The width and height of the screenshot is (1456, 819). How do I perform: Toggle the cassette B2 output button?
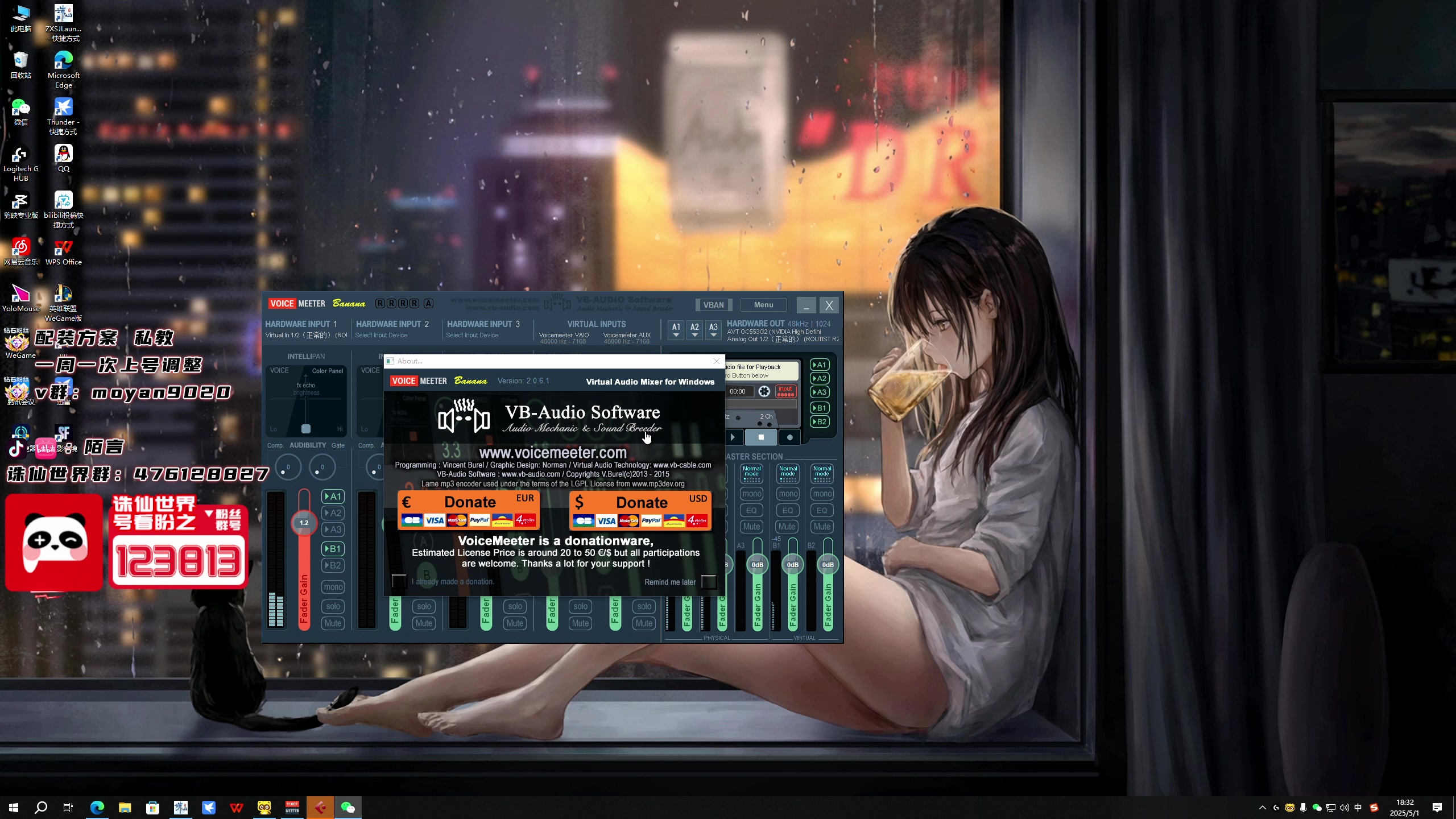[820, 421]
